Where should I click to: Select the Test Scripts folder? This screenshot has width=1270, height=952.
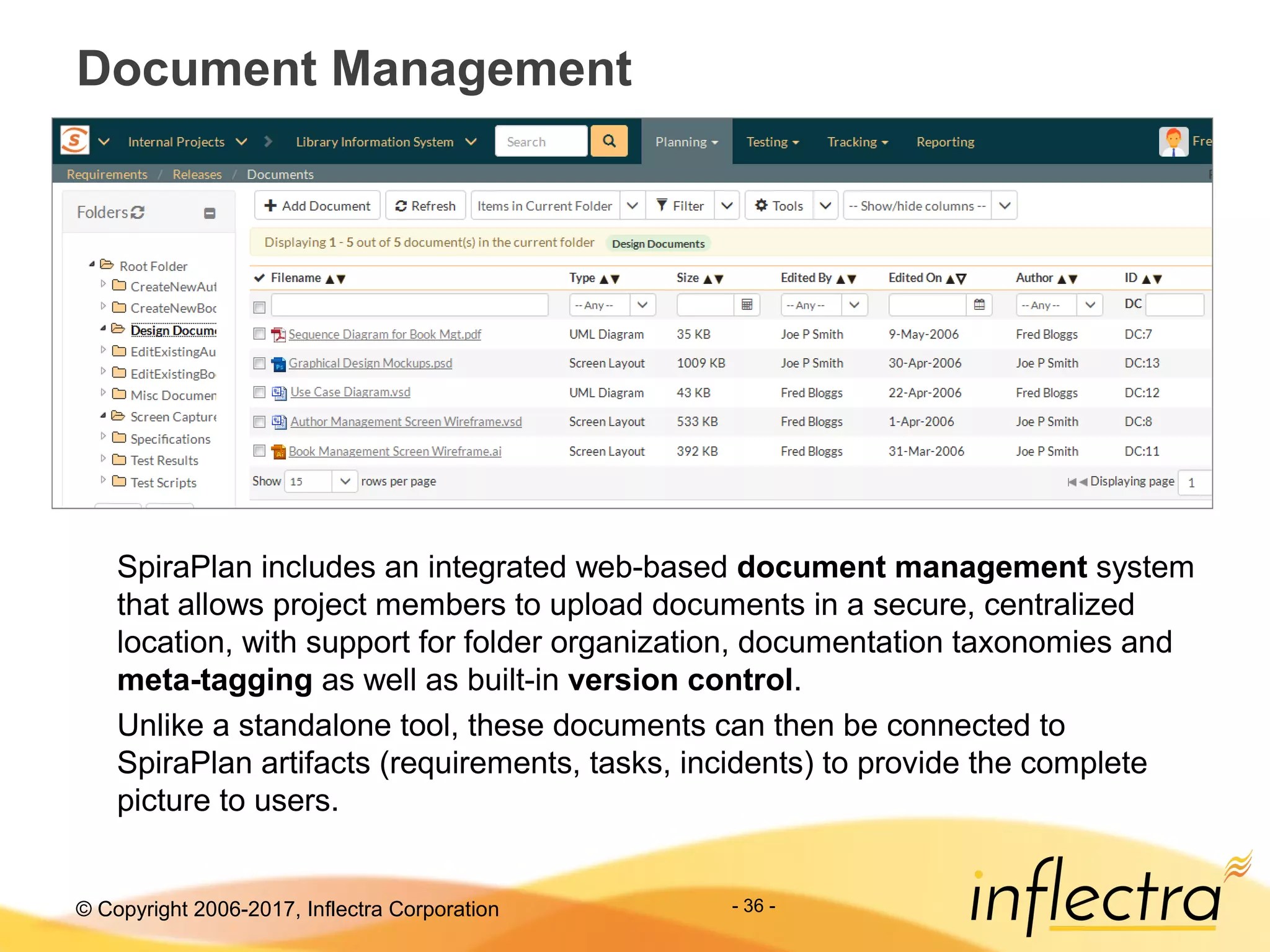click(x=163, y=482)
